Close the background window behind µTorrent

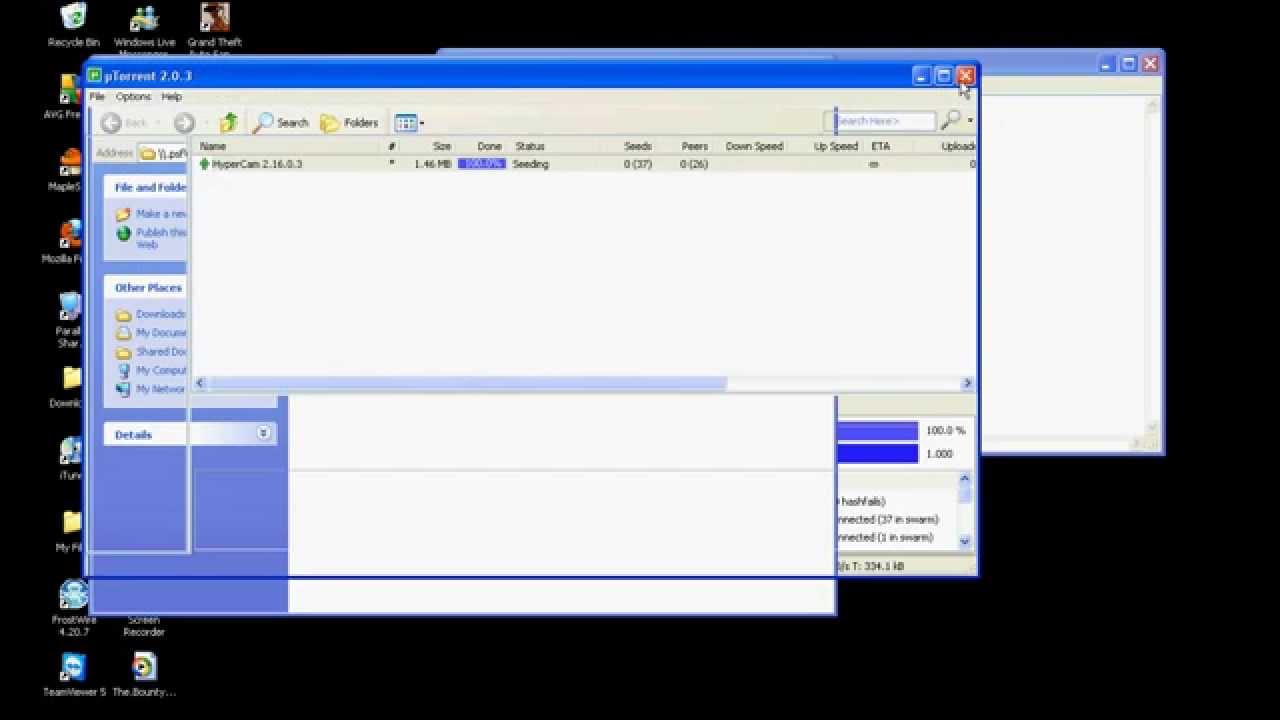(x=1150, y=64)
